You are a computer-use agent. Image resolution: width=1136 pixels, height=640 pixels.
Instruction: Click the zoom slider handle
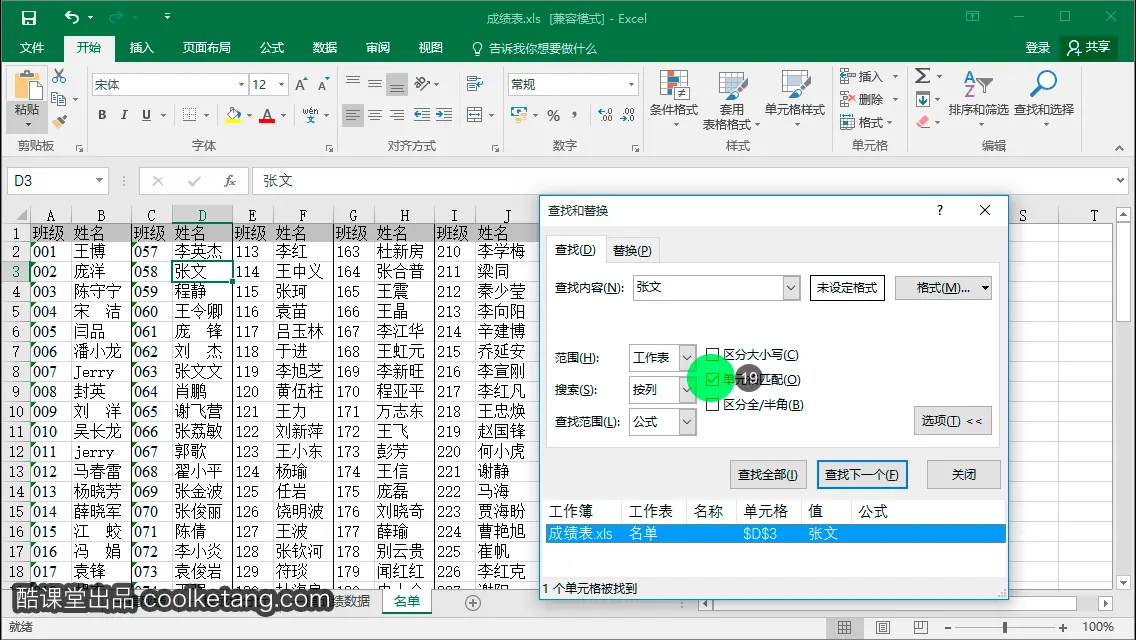pos(1004,627)
